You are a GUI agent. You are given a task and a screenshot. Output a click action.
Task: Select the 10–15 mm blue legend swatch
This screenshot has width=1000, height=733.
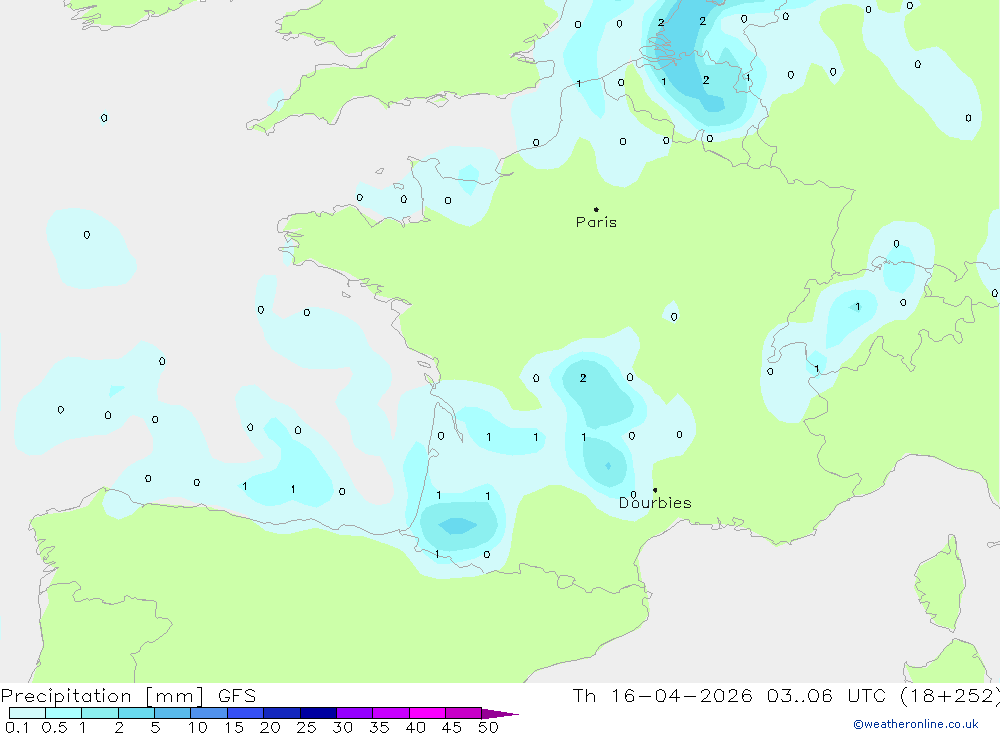[209, 713]
